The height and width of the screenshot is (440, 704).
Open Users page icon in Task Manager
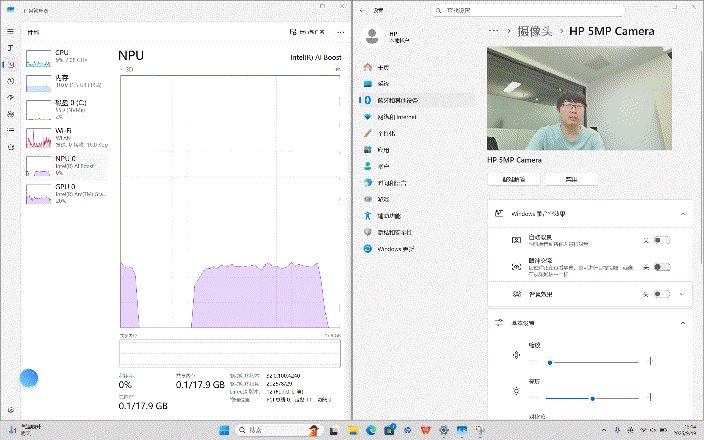pos(11,114)
